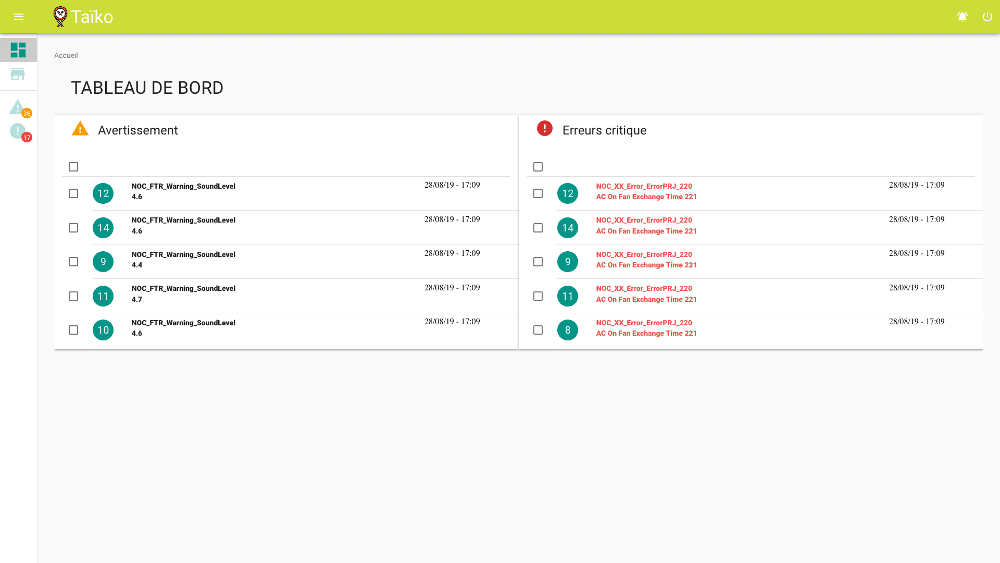Image resolution: width=1000 pixels, height=563 pixels.
Task: Check the critical error row with badge 11
Action: pos(538,296)
